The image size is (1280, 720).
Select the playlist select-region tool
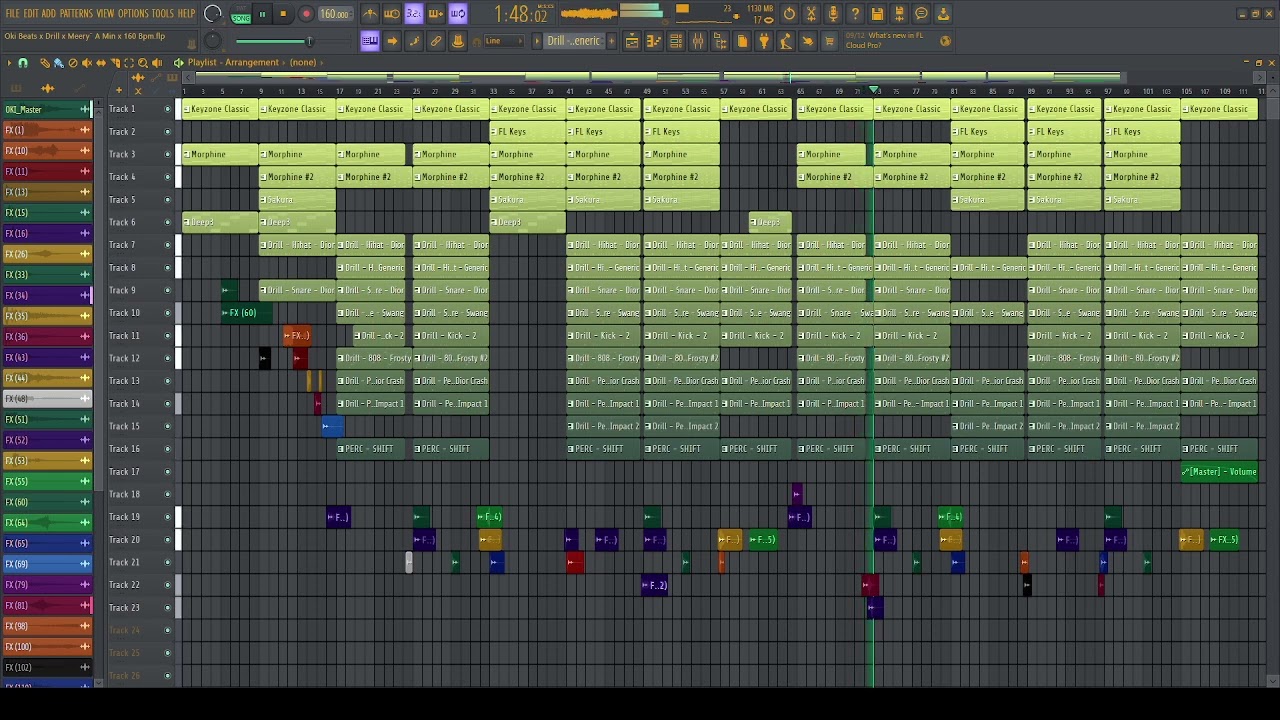pos(129,63)
